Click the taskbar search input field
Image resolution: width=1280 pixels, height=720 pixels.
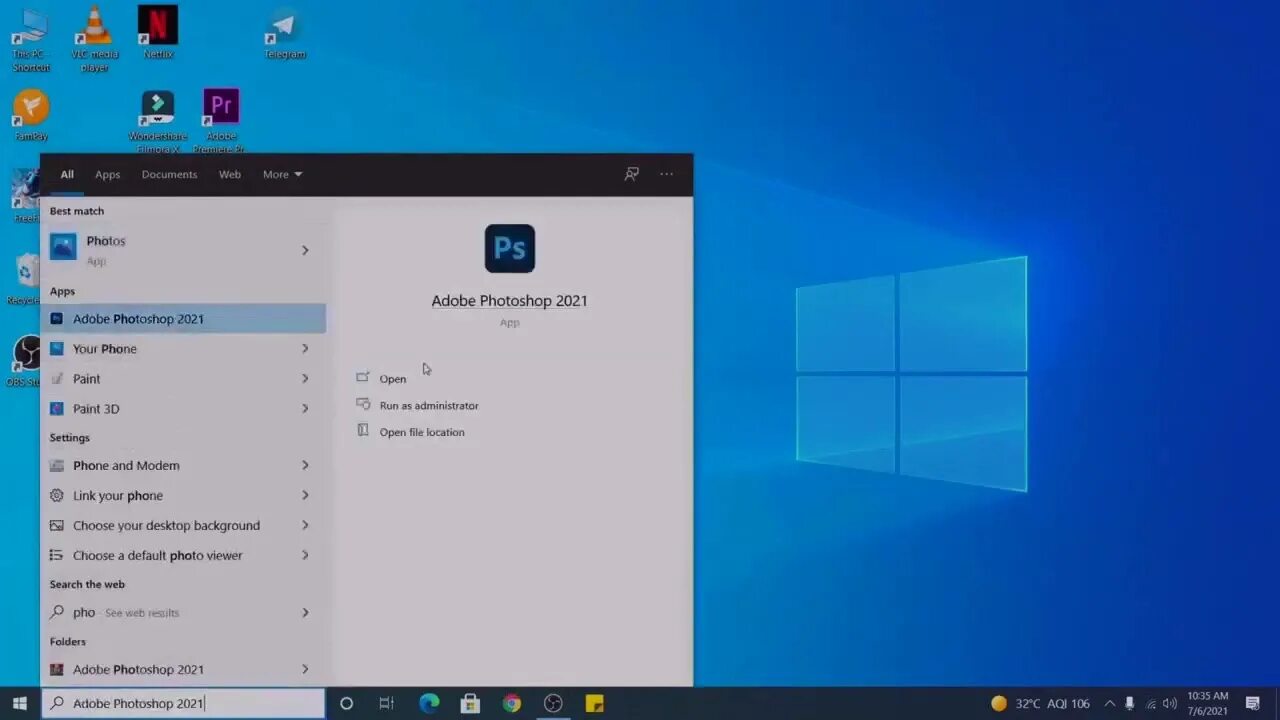183,703
